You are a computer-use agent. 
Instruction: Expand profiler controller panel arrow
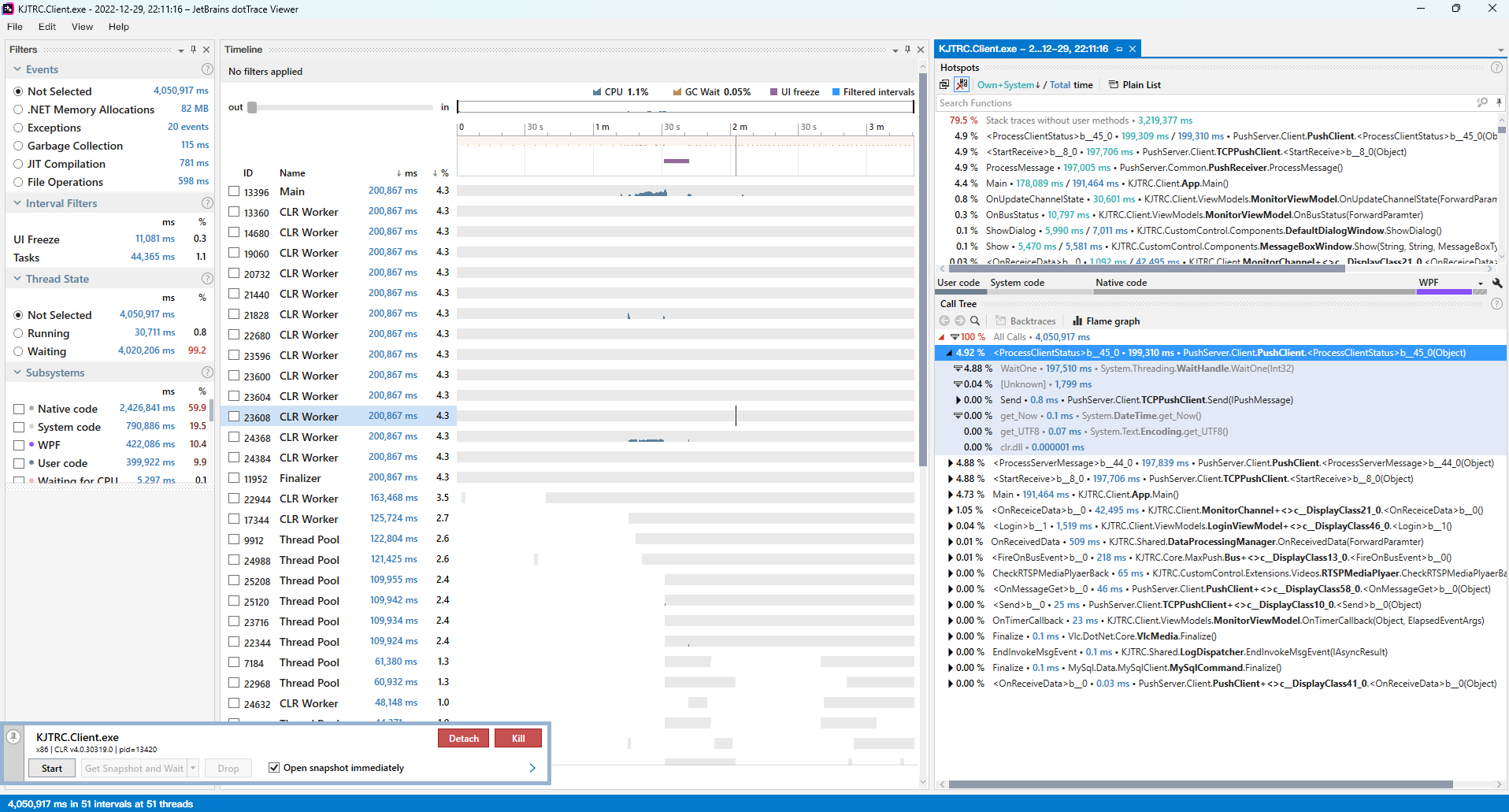click(532, 768)
